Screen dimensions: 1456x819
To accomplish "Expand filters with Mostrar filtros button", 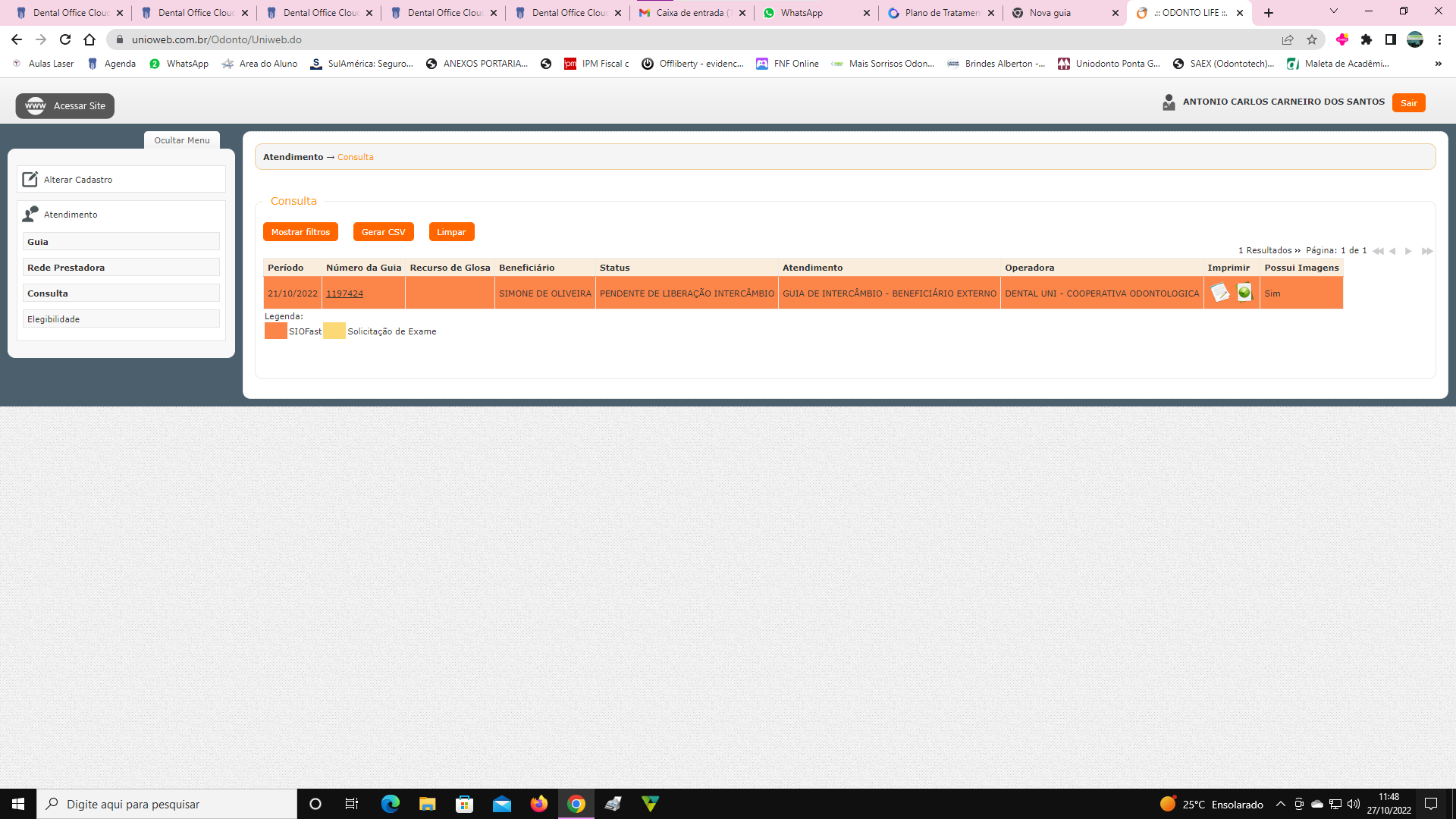I will (x=300, y=232).
